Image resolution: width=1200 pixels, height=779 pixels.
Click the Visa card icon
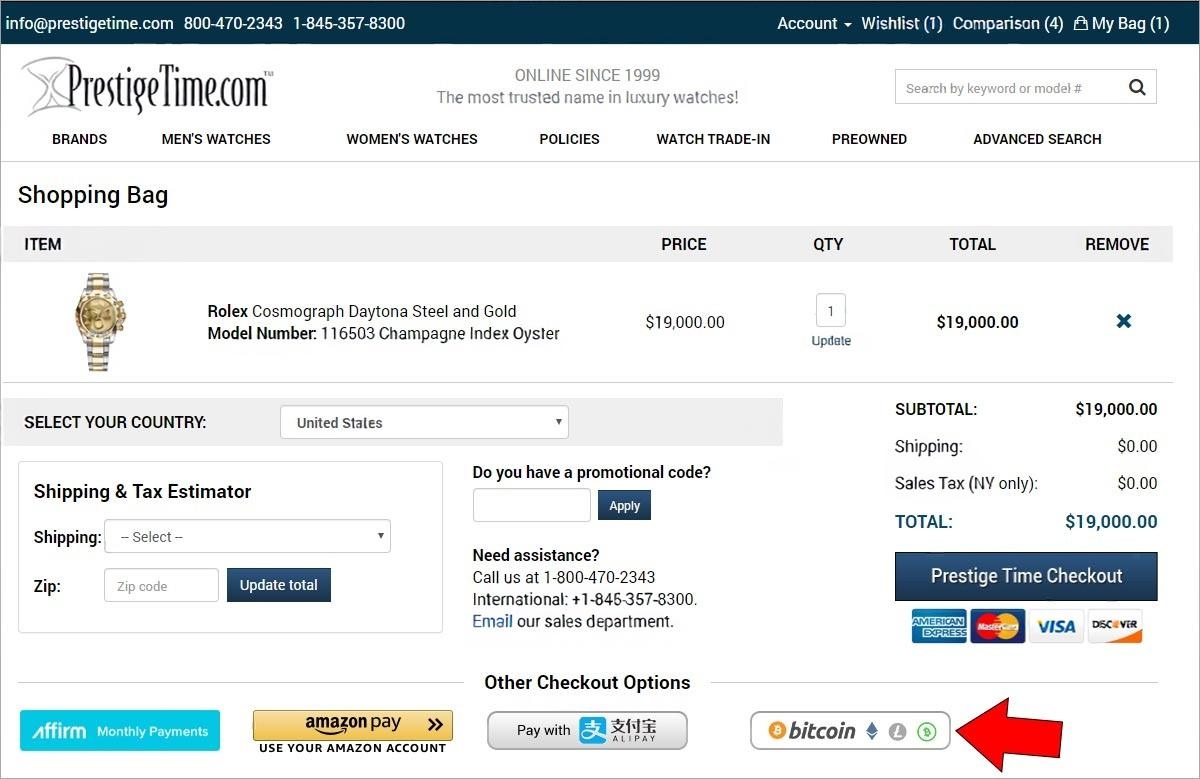pyautogui.click(x=1056, y=626)
